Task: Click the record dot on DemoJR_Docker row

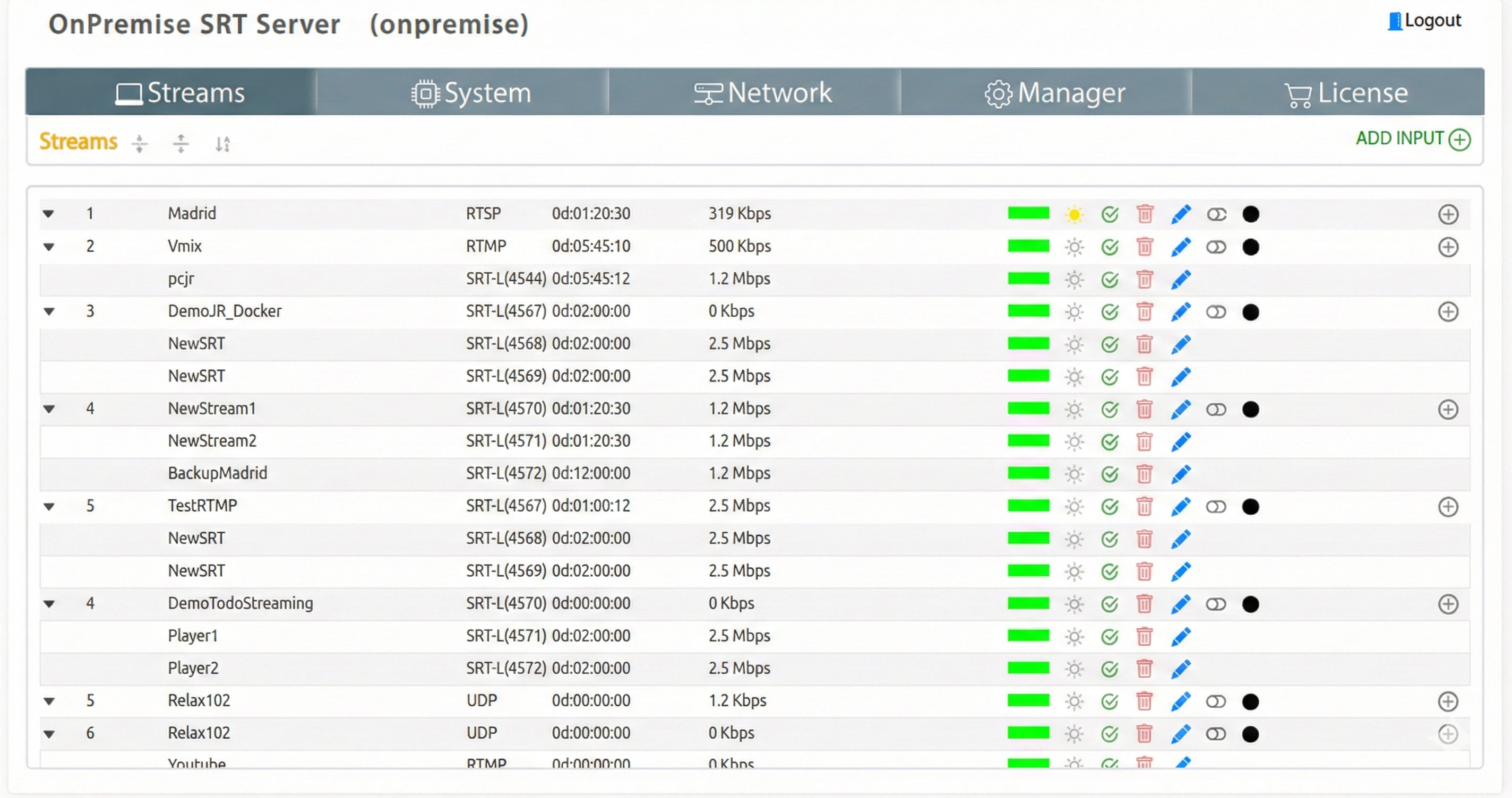Action: click(1251, 311)
